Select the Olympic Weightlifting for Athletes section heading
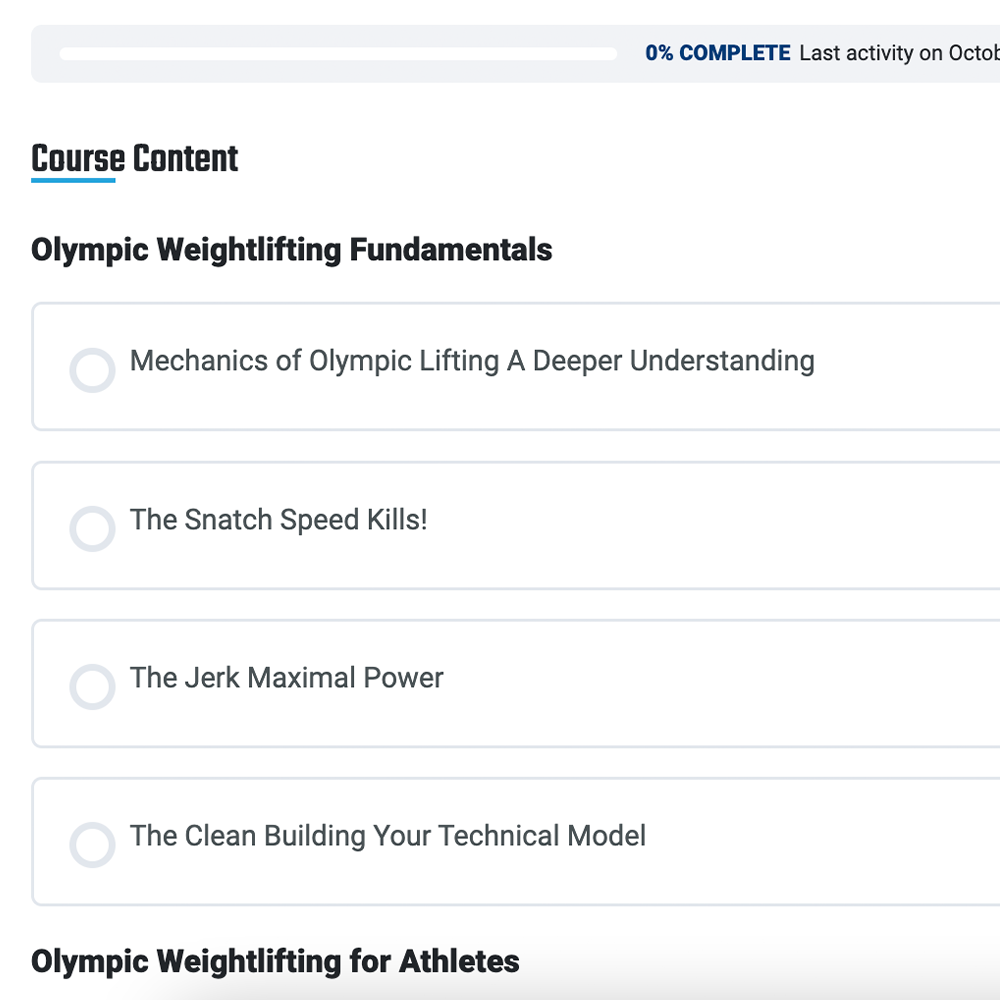This screenshot has height=1000, width=1000. [x=275, y=962]
